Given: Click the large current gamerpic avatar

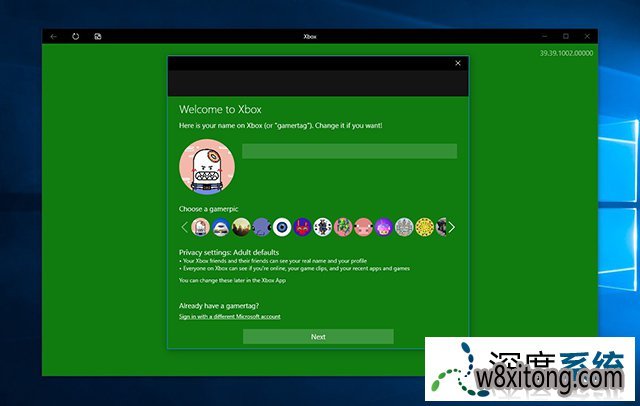Looking at the screenshot, I should (207, 166).
